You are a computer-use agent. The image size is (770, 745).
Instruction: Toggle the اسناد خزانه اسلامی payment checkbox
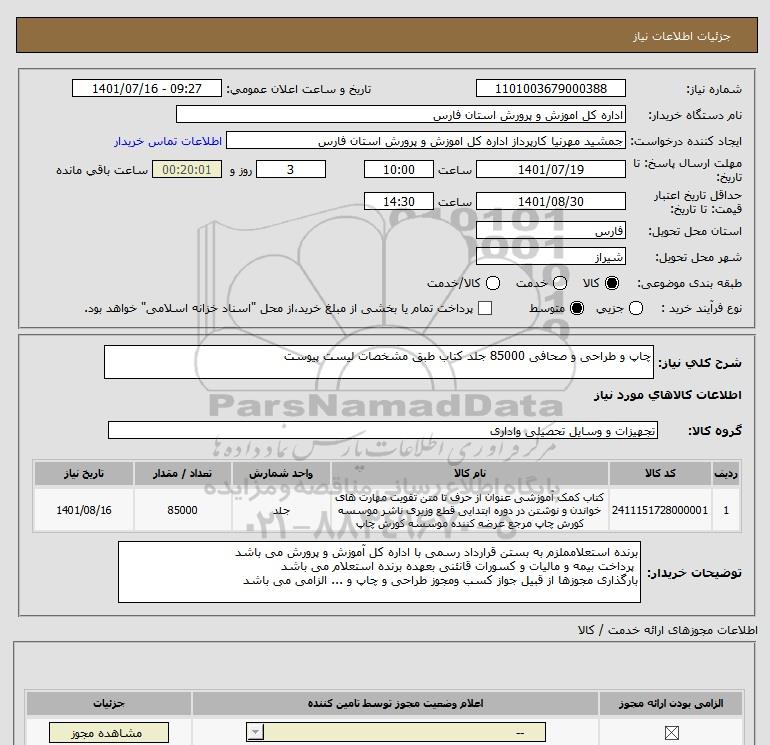pyautogui.click(x=485, y=308)
